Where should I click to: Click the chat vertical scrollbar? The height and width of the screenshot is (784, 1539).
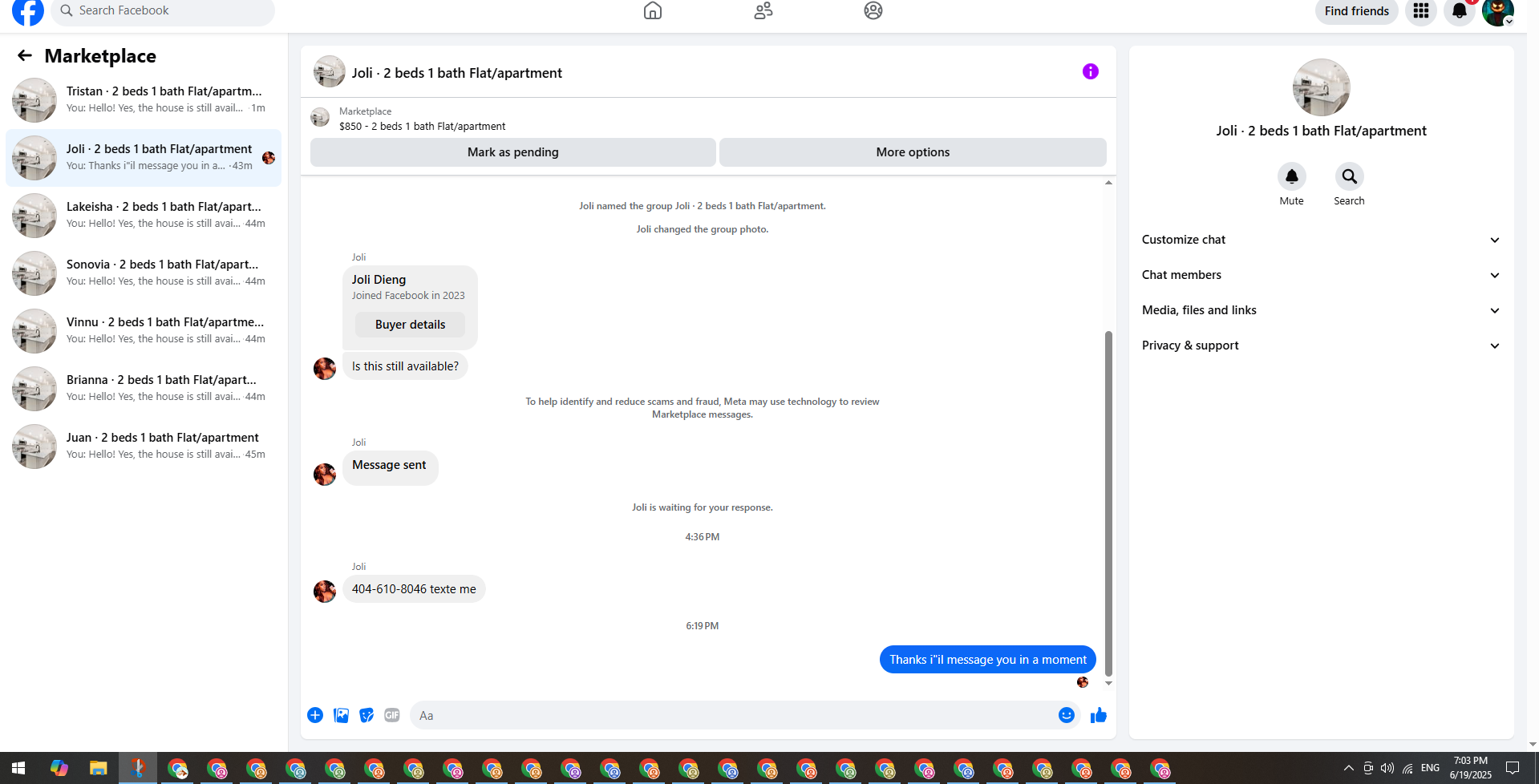point(1108,503)
